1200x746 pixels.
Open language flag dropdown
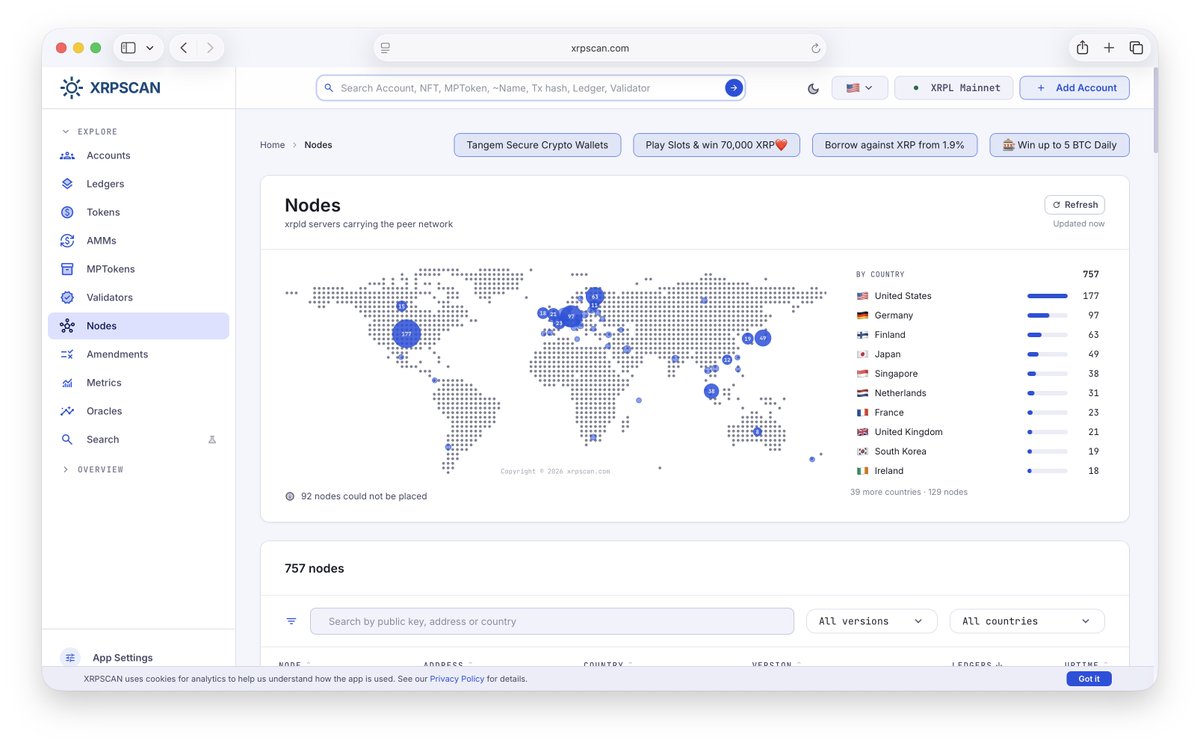pyautogui.click(x=859, y=88)
